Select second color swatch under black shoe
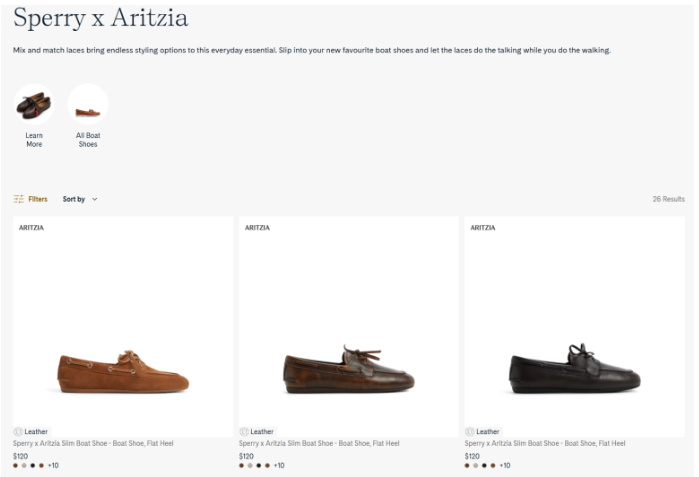 [476, 465]
